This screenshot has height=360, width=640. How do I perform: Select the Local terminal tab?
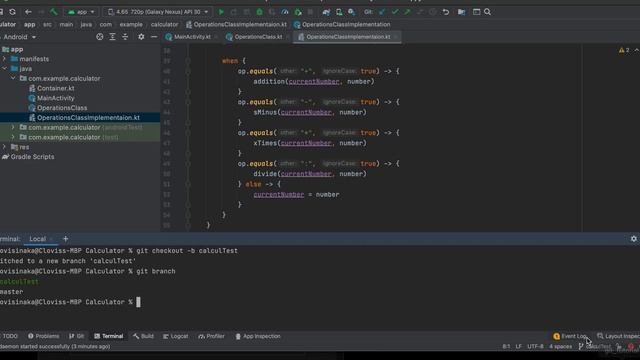click(x=38, y=239)
